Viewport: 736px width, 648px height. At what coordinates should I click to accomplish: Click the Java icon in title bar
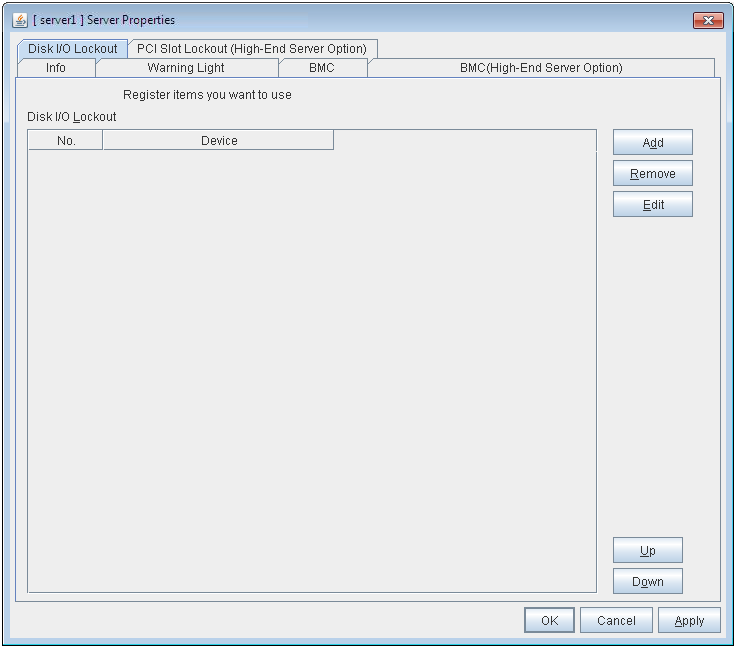click(20, 20)
